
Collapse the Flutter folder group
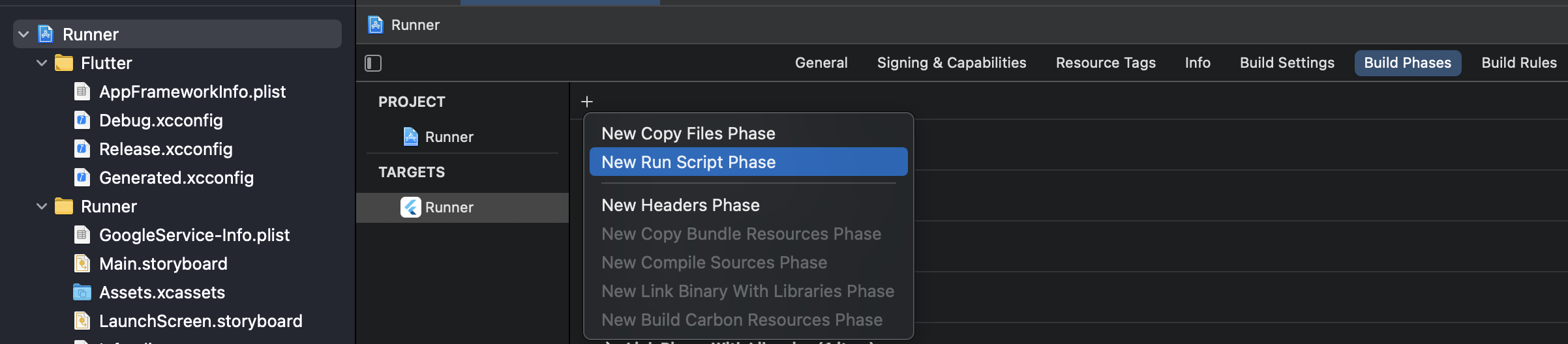[42, 63]
